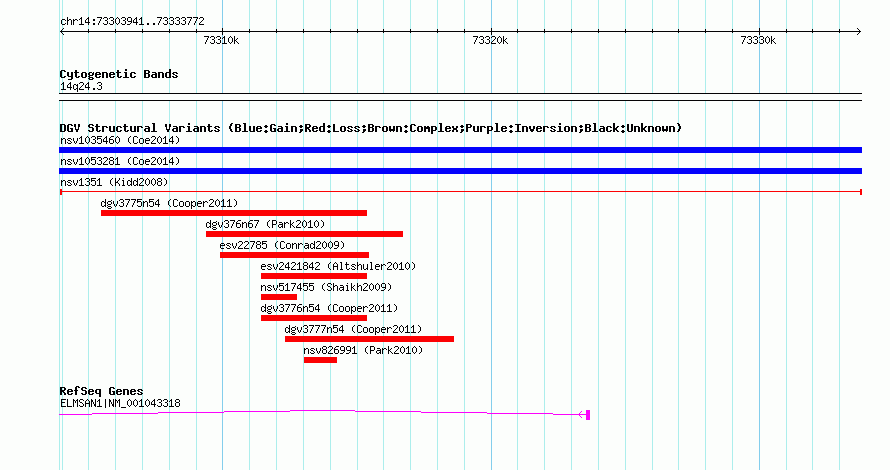Click the red dgv376n67 loss bar

coord(304,234)
